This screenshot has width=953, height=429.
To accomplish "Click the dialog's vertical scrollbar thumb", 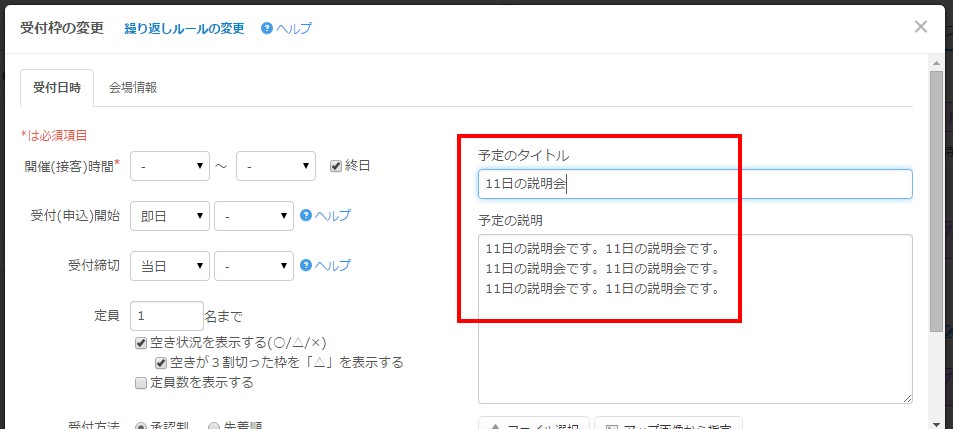I will pyautogui.click(x=937, y=201).
